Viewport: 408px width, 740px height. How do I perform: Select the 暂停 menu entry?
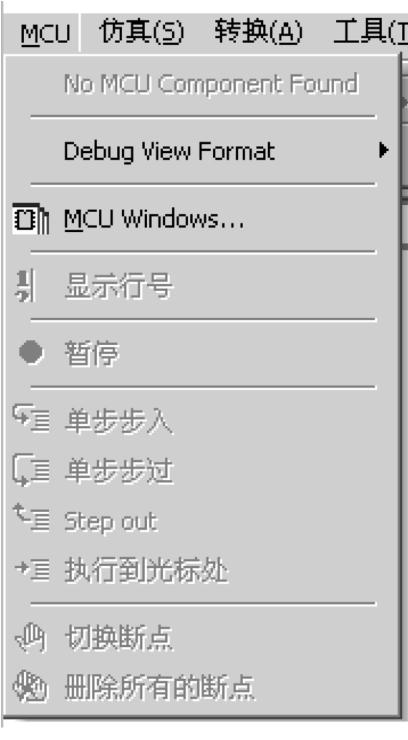[x=203, y=353]
